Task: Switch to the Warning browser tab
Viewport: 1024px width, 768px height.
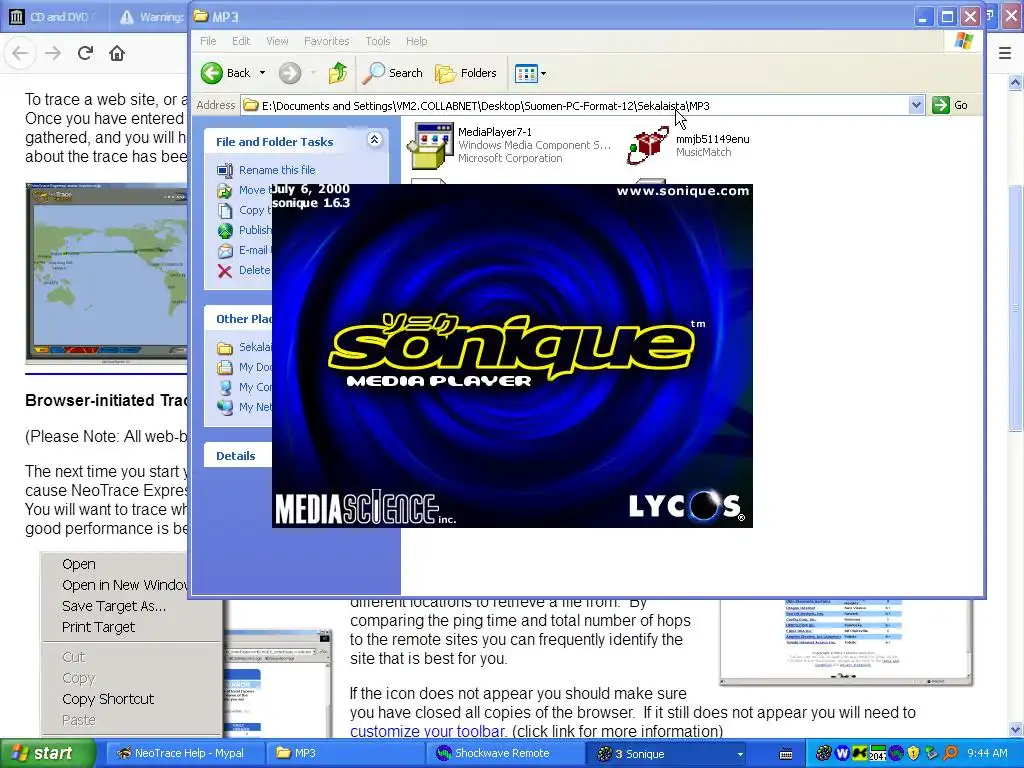Action: (x=152, y=17)
